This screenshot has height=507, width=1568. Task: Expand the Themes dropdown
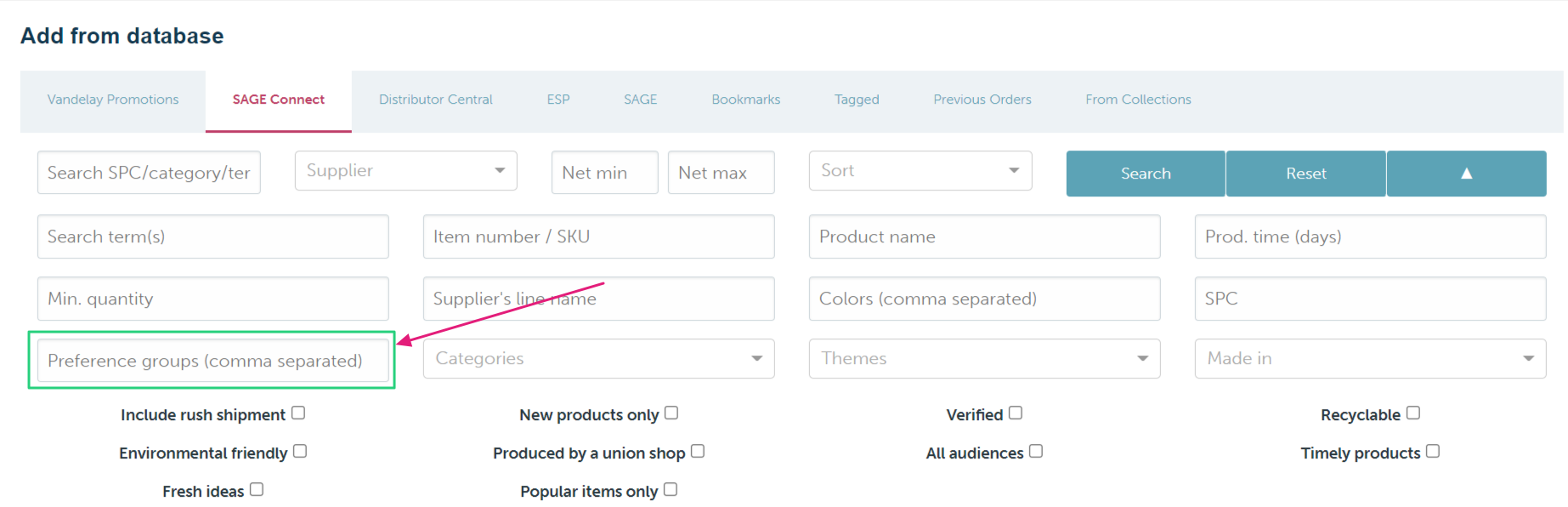point(985,359)
